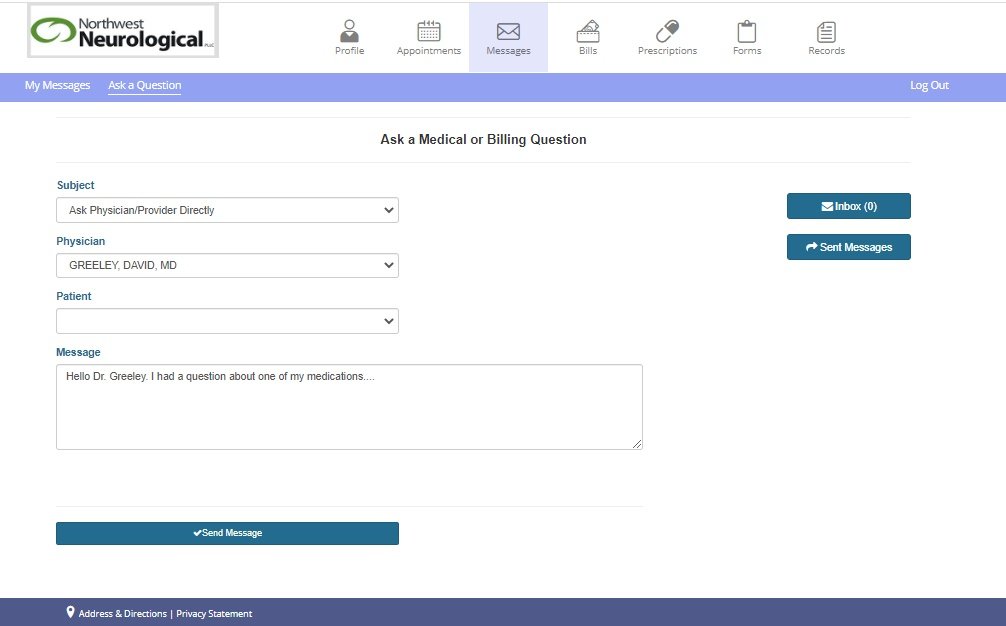Switch to My Messages tab
1006x626 pixels.
click(x=57, y=86)
